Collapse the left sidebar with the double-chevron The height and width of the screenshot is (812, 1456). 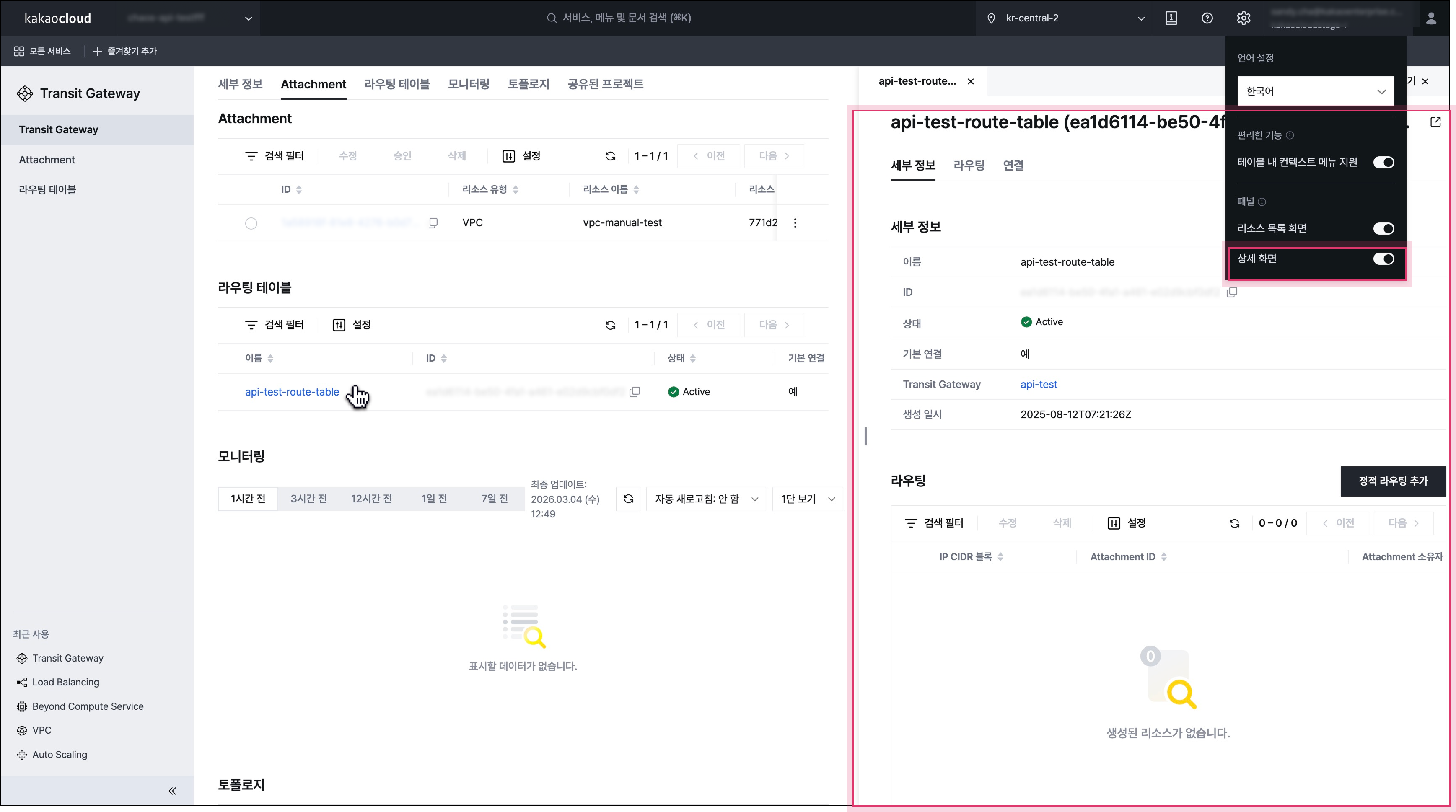tap(172, 791)
